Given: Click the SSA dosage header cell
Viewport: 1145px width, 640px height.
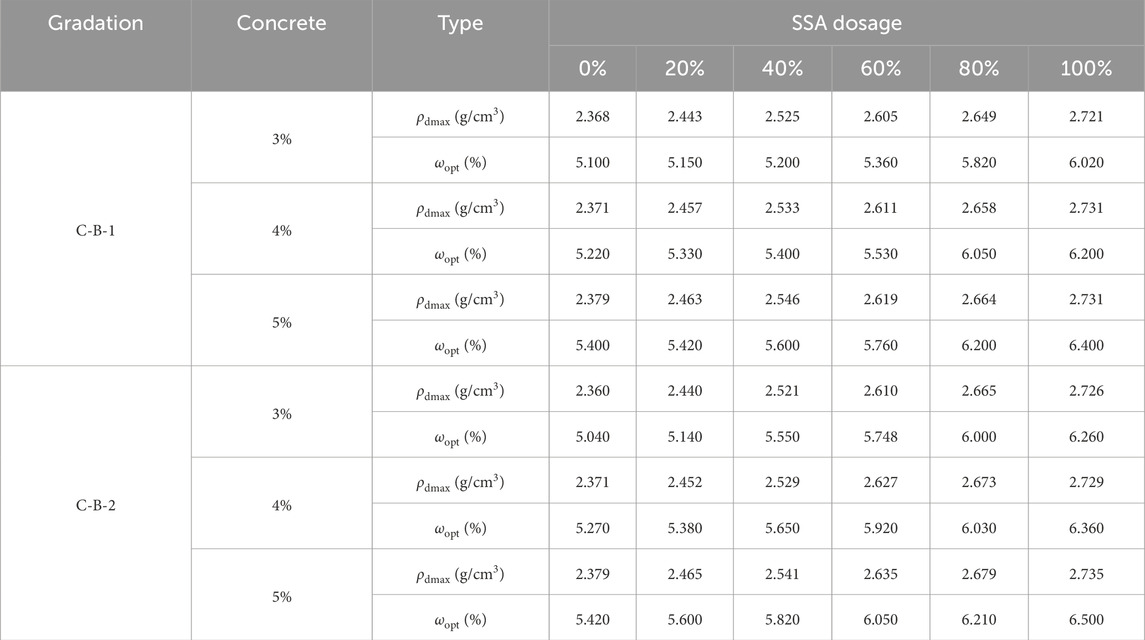Looking at the screenshot, I should (846, 23).
